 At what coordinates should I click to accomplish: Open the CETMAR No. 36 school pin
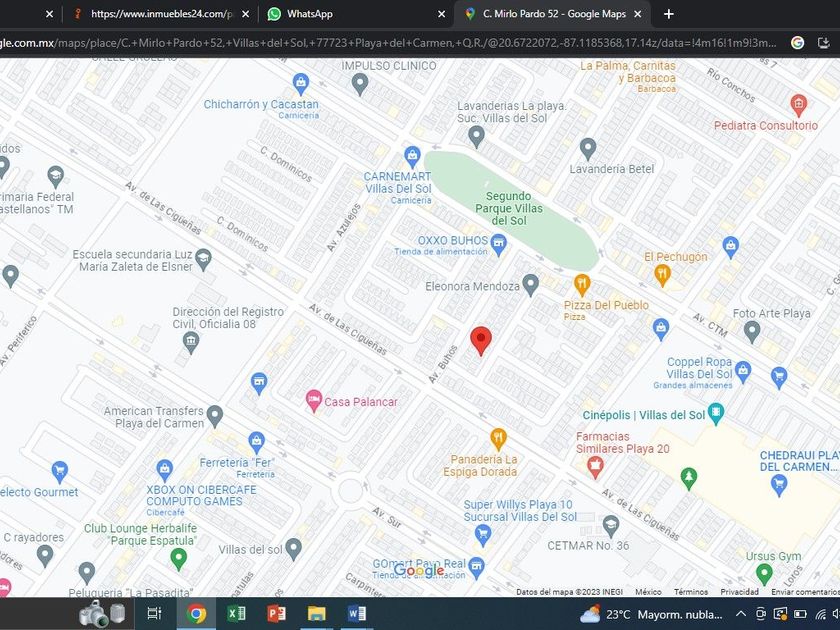tap(611, 526)
